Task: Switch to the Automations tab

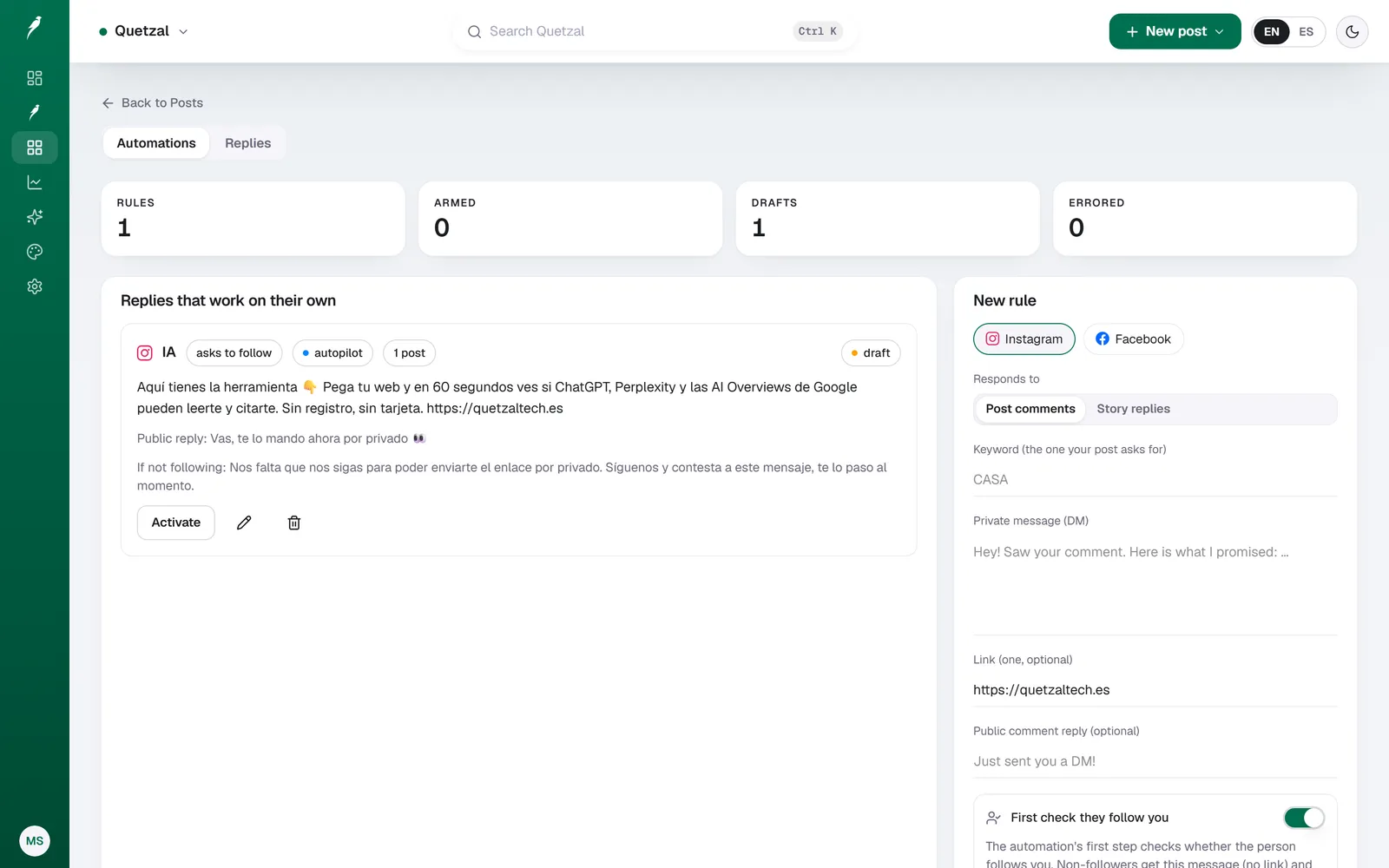Action: (x=156, y=143)
